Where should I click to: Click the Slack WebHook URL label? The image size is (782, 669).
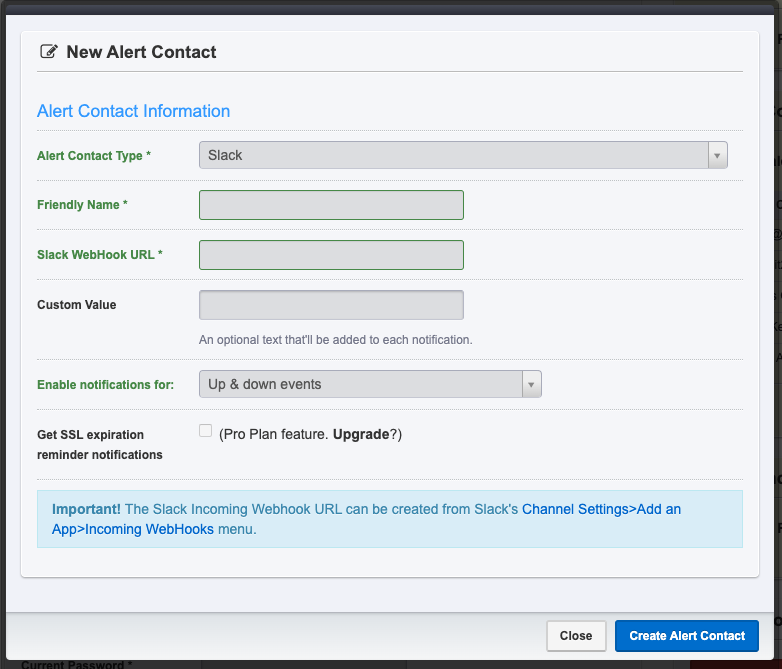click(x=99, y=255)
